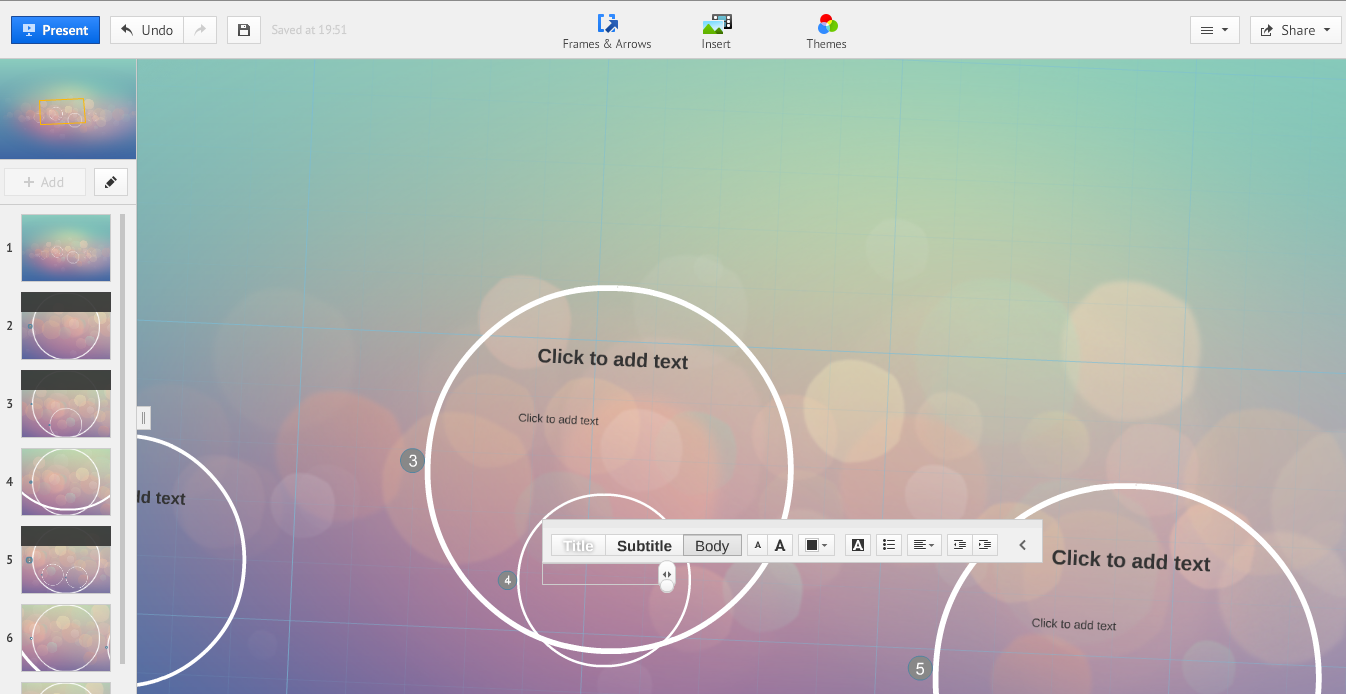Click the Undo button
The image size is (1346, 694).
coord(147,30)
